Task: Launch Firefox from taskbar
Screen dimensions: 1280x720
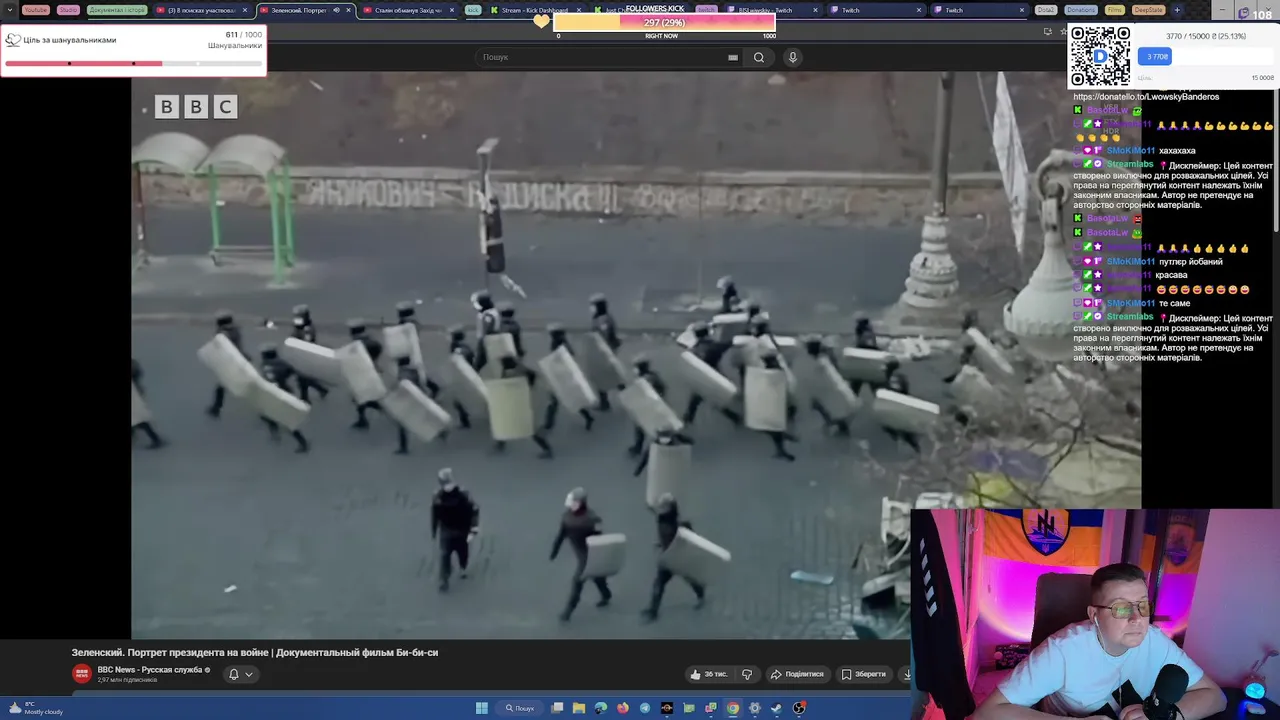Action: pos(623,708)
